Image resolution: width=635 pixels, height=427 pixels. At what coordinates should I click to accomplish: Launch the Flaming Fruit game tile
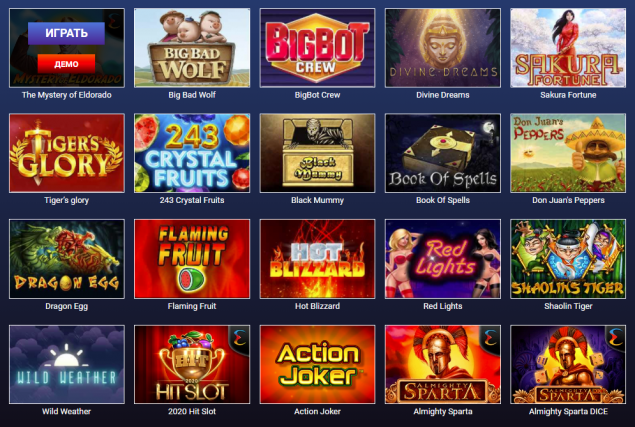pyautogui.click(x=192, y=259)
